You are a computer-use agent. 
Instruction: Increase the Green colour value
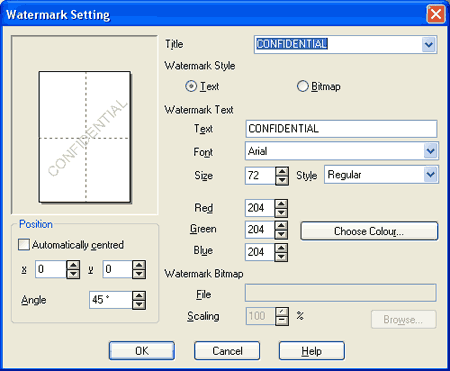tap(281, 226)
